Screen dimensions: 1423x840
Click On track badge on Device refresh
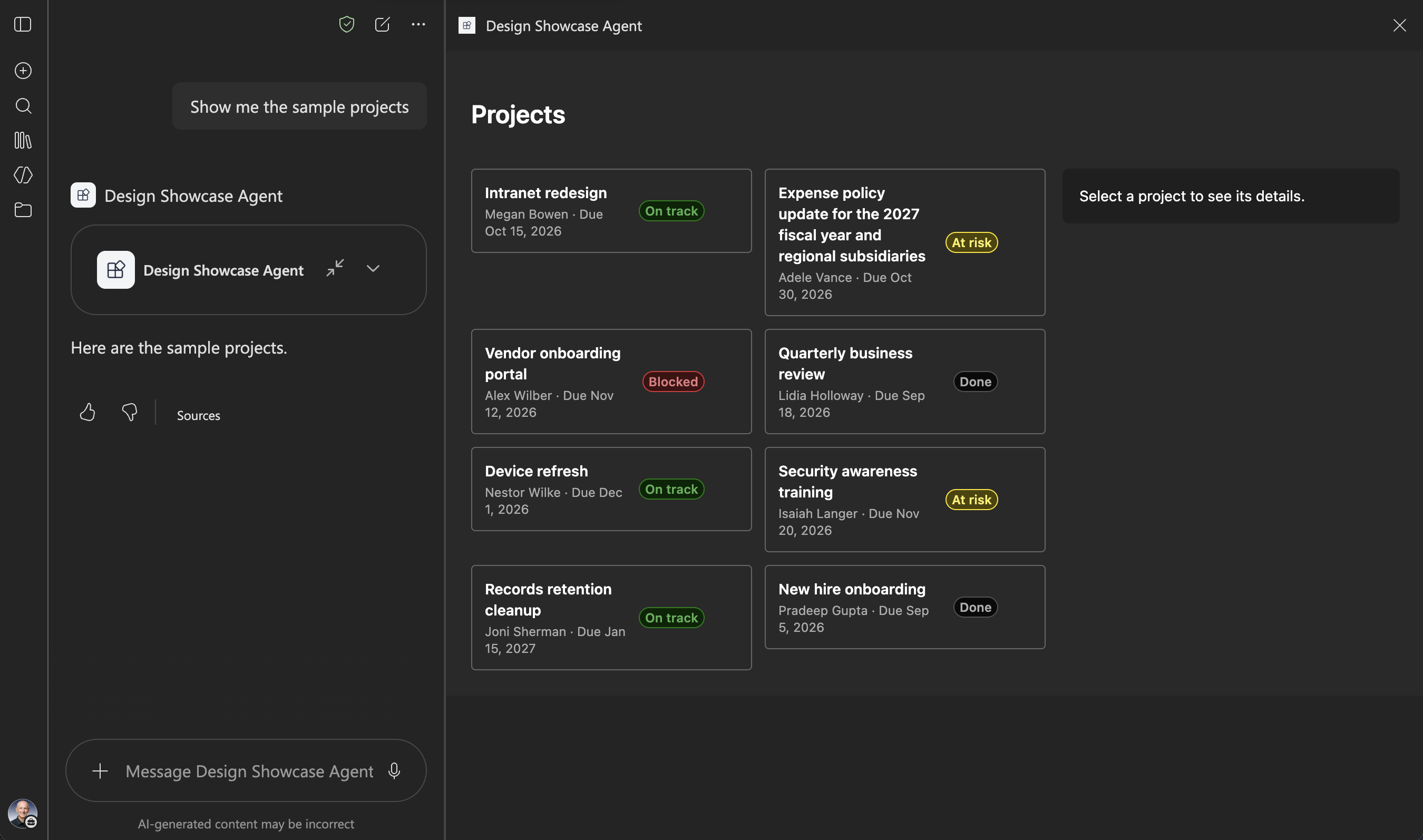[x=671, y=489]
